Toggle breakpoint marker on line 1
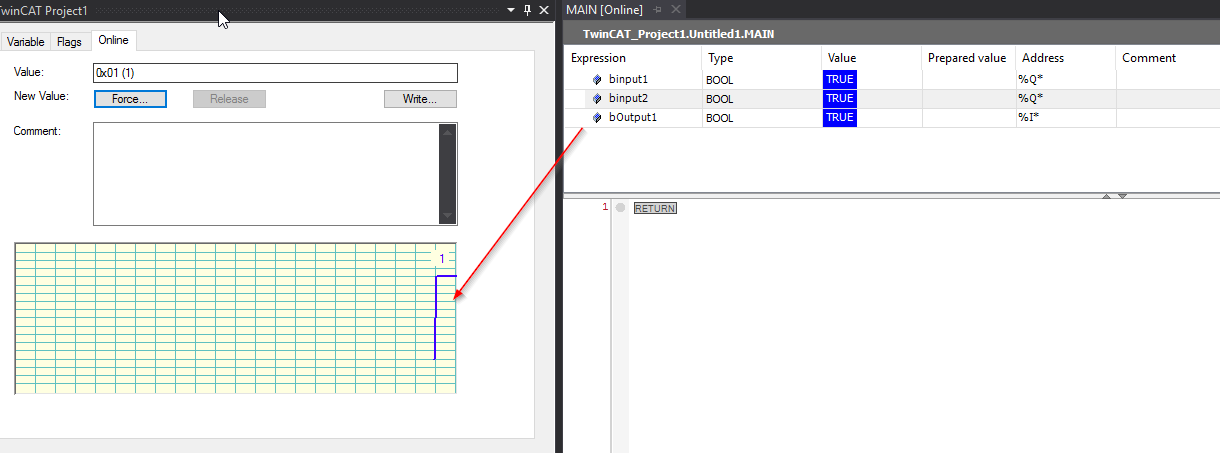 pyautogui.click(x=620, y=208)
